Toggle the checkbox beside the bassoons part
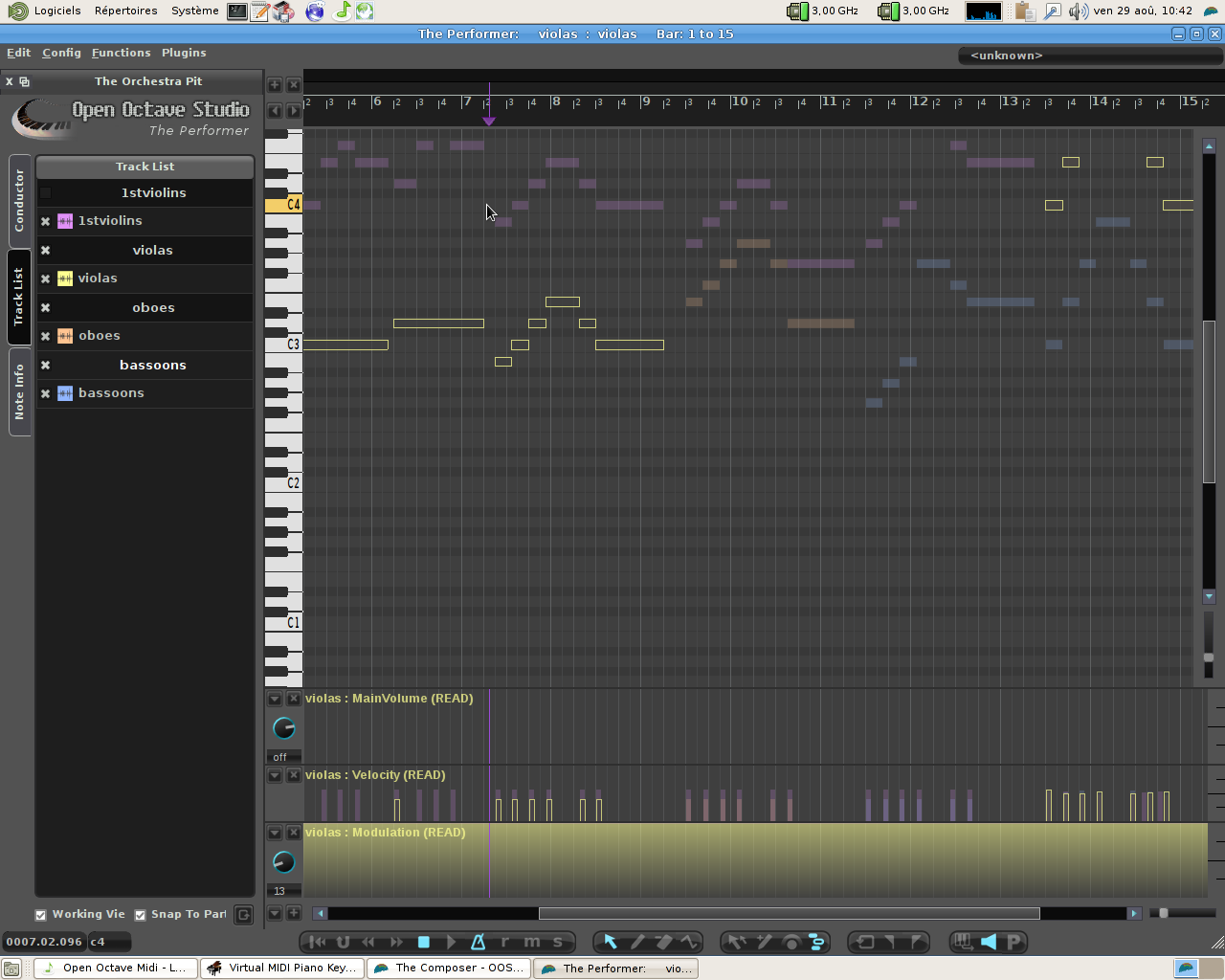 [45, 393]
